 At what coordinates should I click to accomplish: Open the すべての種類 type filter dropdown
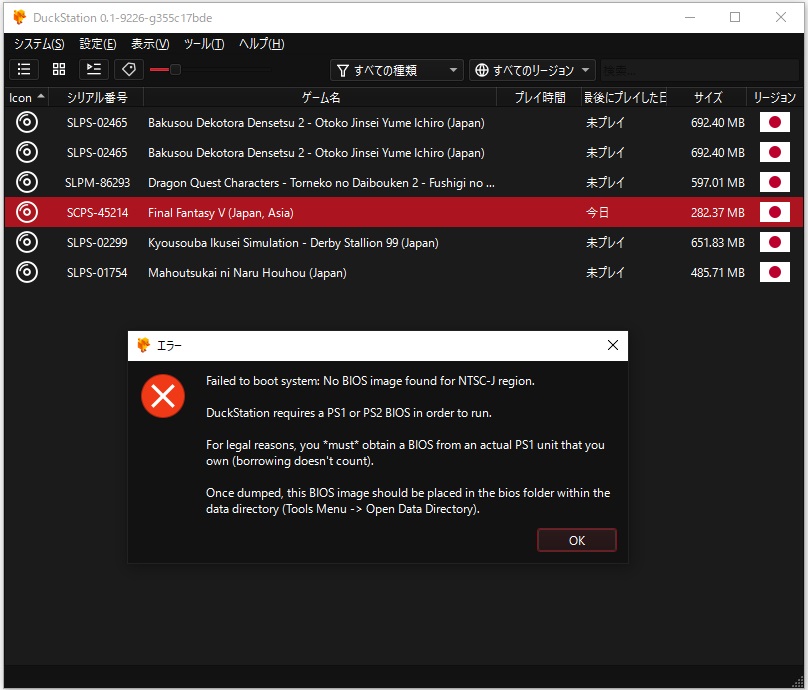396,70
